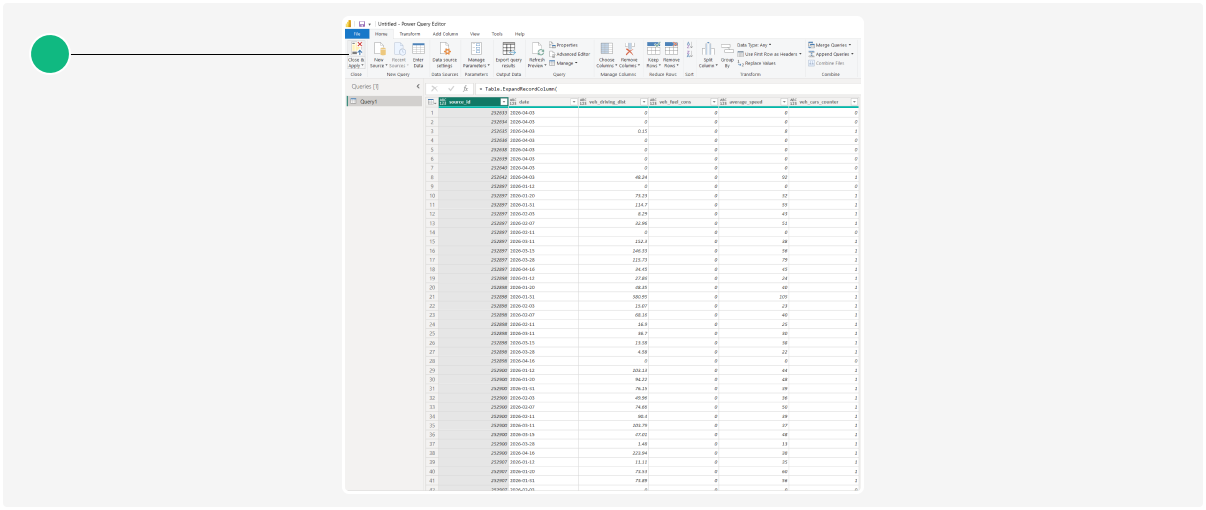Open the table menu icon at grid corner
The height and width of the screenshot is (510, 1206).
pyautogui.click(x=432, y=102)
